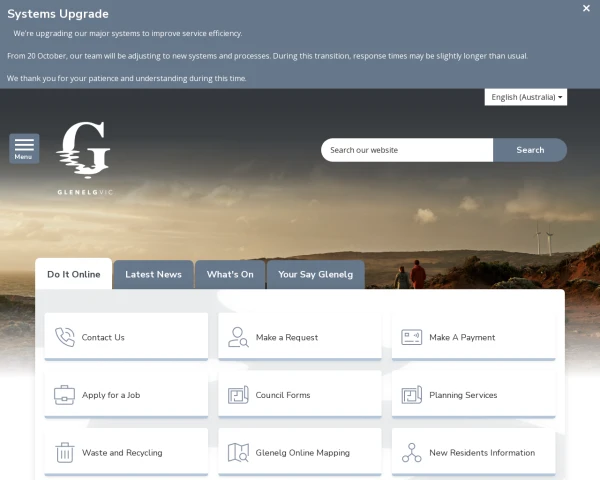This screenshot has width=600, height=480.
Task: Click the Council Forms blueprint icon
Action: pos(238,395)
